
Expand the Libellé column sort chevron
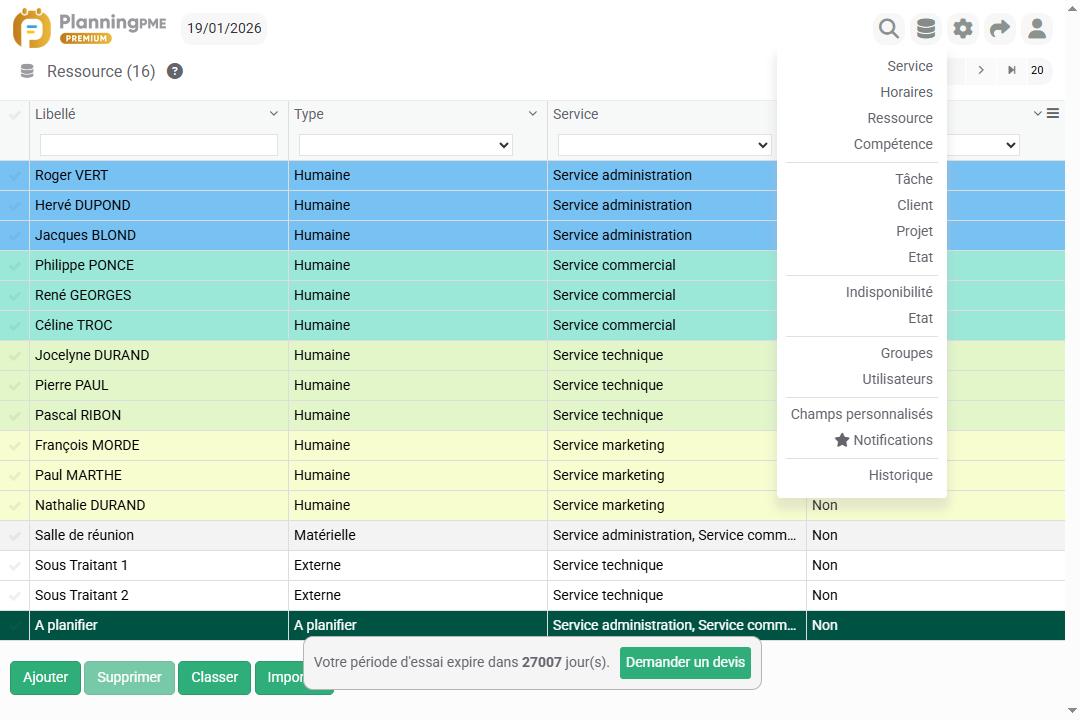click(x=274, y=114)
